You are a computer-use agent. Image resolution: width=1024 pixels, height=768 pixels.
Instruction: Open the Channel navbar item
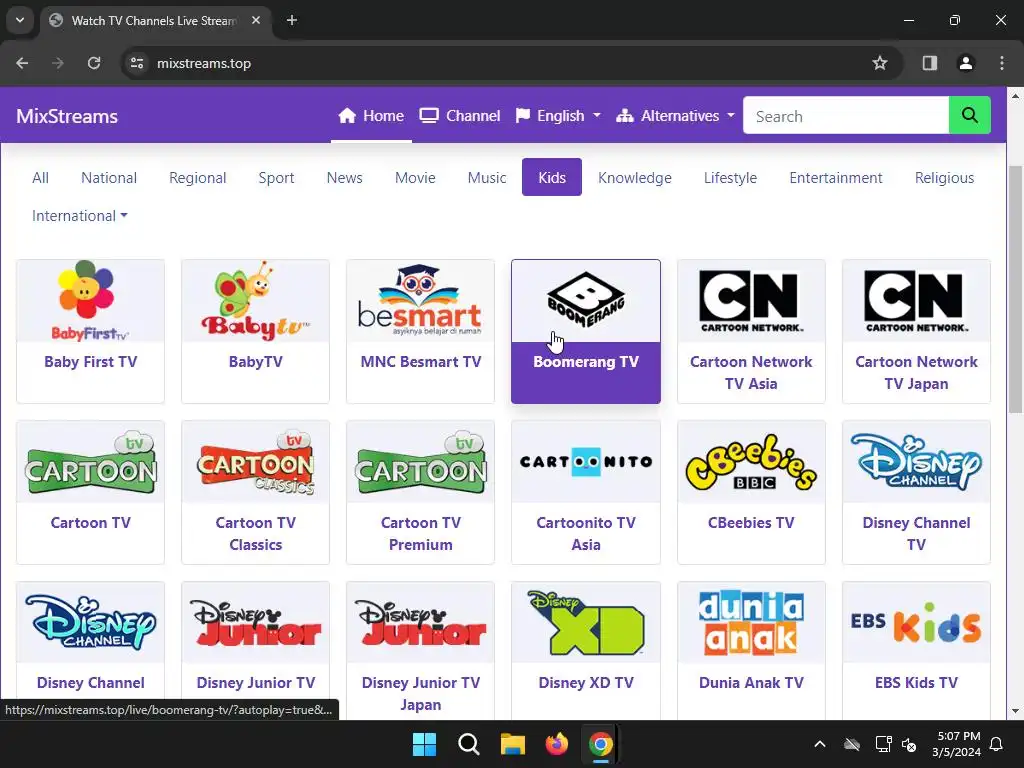(460, 116)
